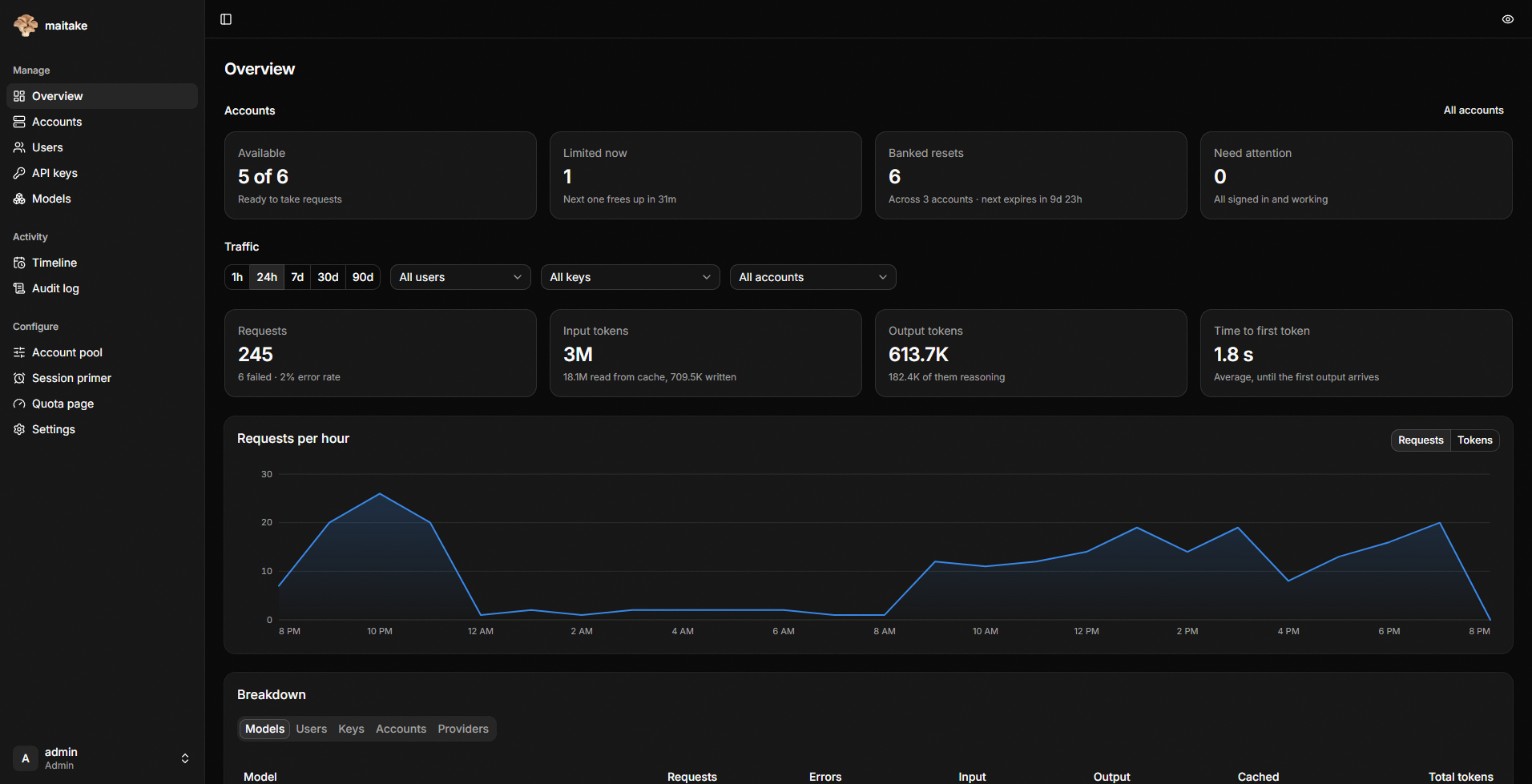This screenshot has height=784, width=1532.
Task: Click the Overview page heading
Action: (x=259, y=69)
